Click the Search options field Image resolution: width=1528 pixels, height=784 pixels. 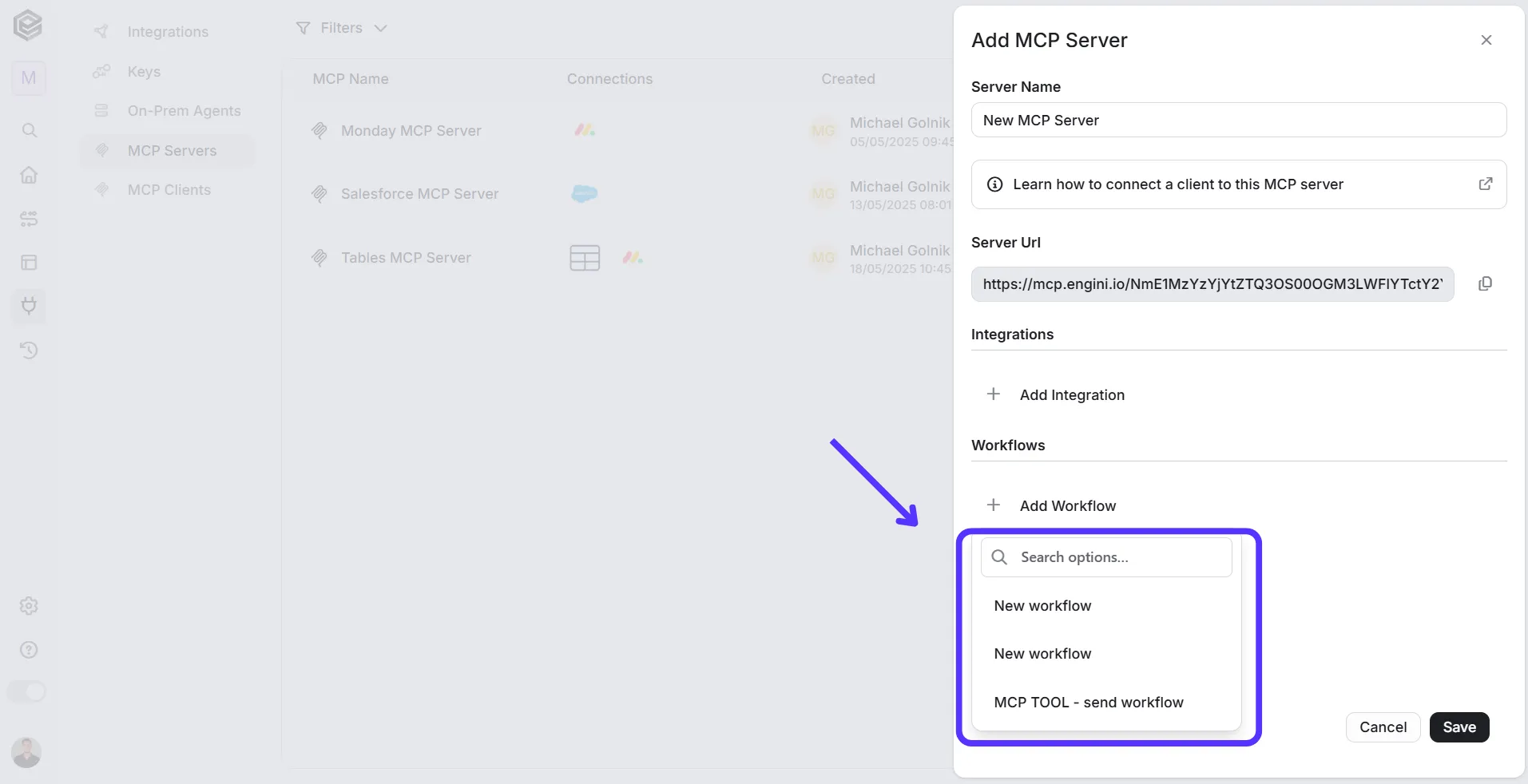[1106, 557]
